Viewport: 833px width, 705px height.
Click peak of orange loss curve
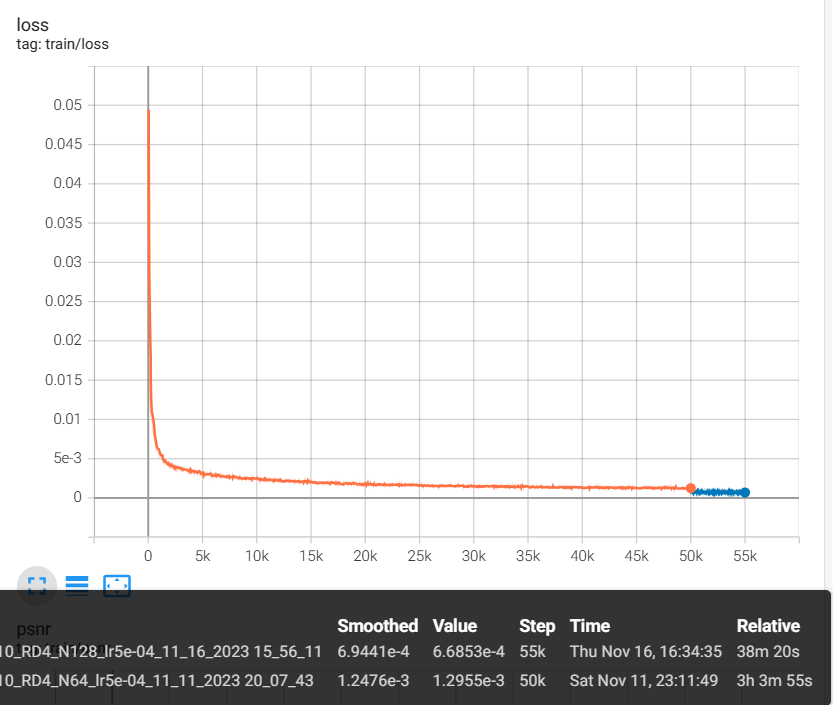click(x=148, y=110)
